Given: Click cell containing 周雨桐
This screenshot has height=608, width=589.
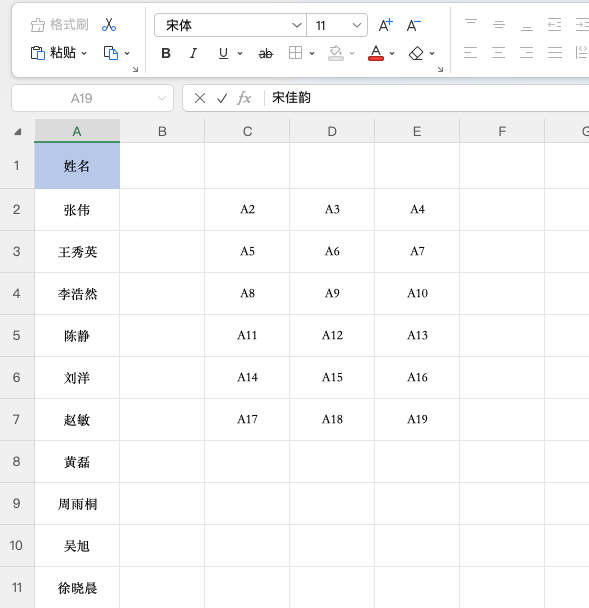Looking at the screenshot, I should (x=77, y=504).
